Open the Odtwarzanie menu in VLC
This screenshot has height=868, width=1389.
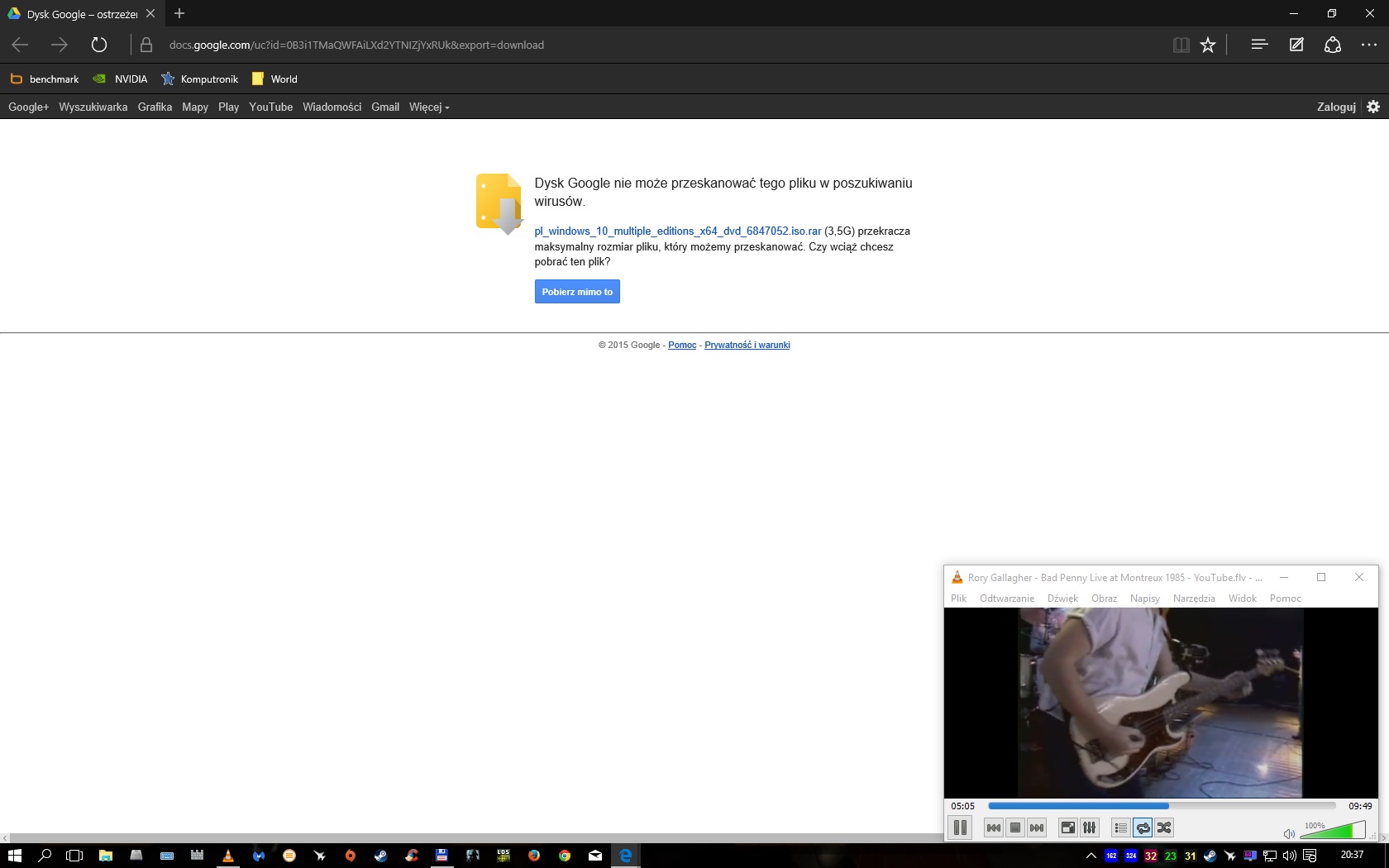point(1007,599)
